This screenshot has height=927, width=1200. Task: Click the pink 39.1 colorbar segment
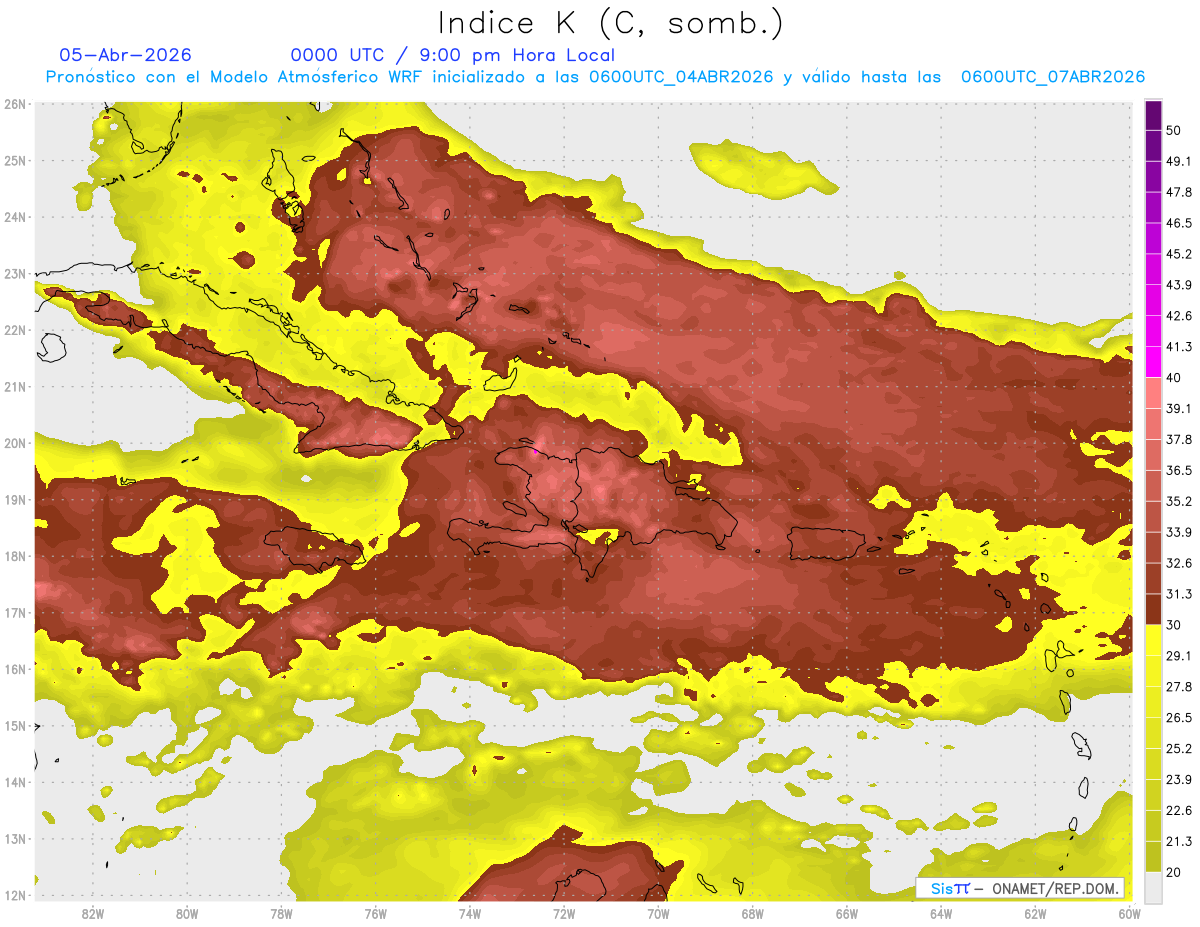point(1153,393)
